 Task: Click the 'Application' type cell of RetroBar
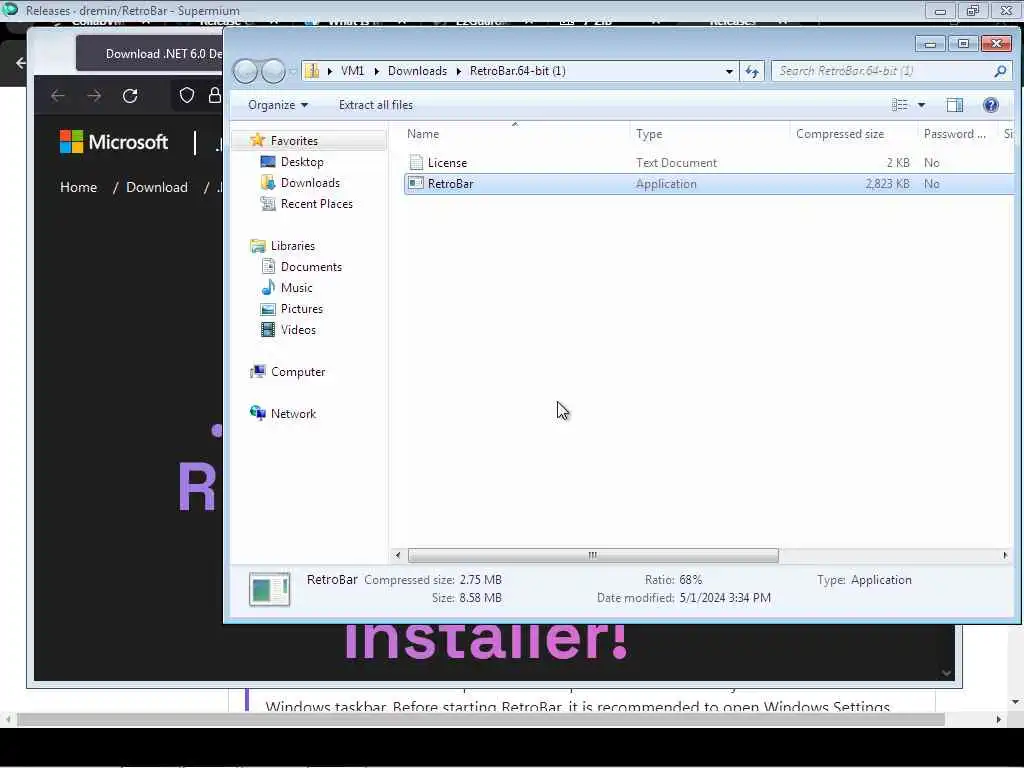pyautogui.click(x=666, y=184)
